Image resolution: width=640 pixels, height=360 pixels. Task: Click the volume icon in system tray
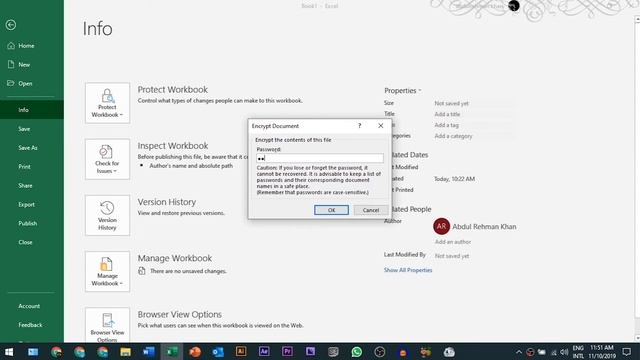564,352
